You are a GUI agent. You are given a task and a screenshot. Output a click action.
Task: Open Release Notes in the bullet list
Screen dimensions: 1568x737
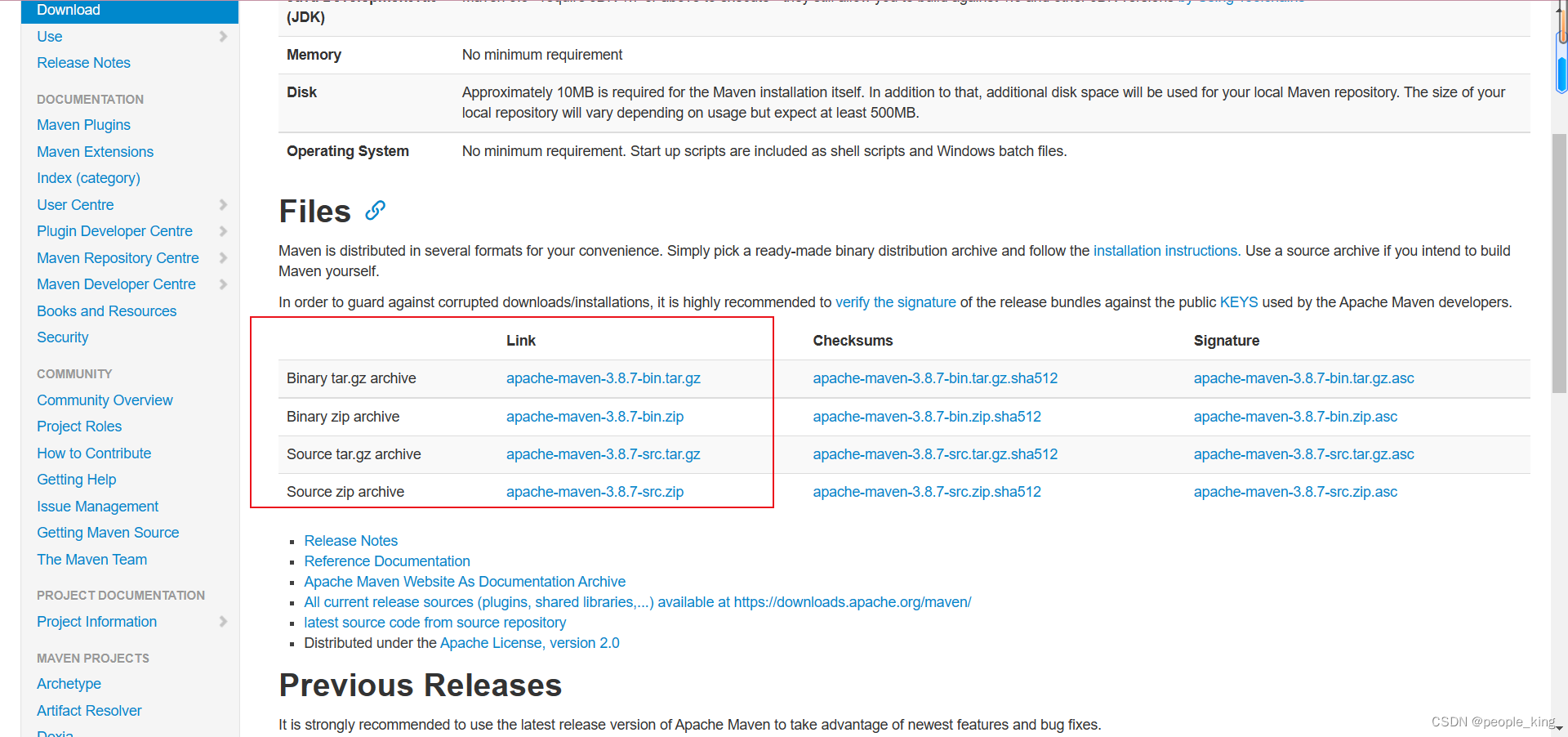click(x=350, y=541)
